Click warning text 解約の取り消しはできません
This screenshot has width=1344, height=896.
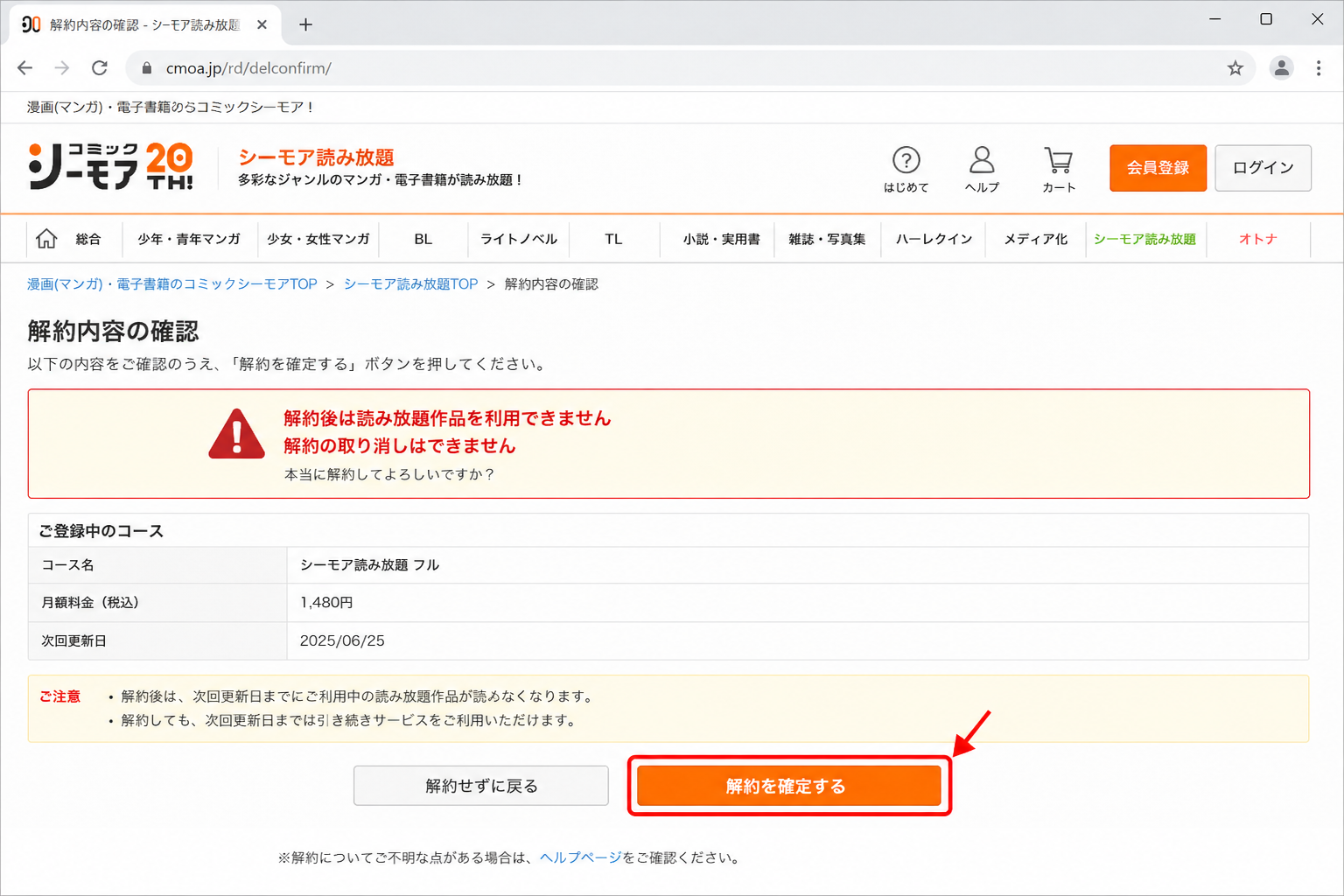click(x=400, y=446)
